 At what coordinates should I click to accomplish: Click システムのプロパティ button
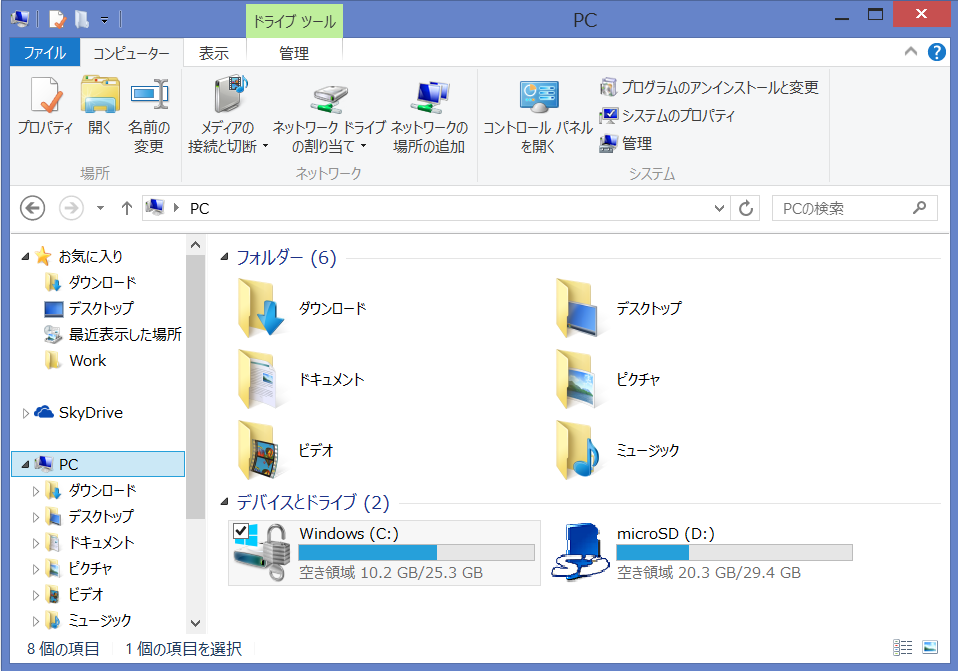pos(667,116)
